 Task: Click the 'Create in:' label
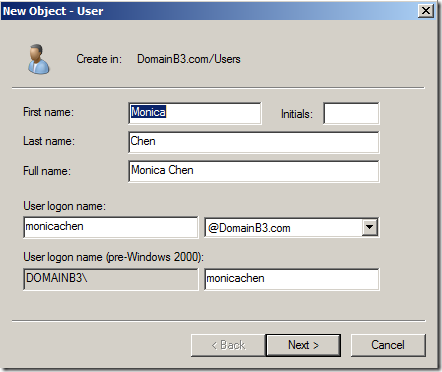tap(99, 59)
